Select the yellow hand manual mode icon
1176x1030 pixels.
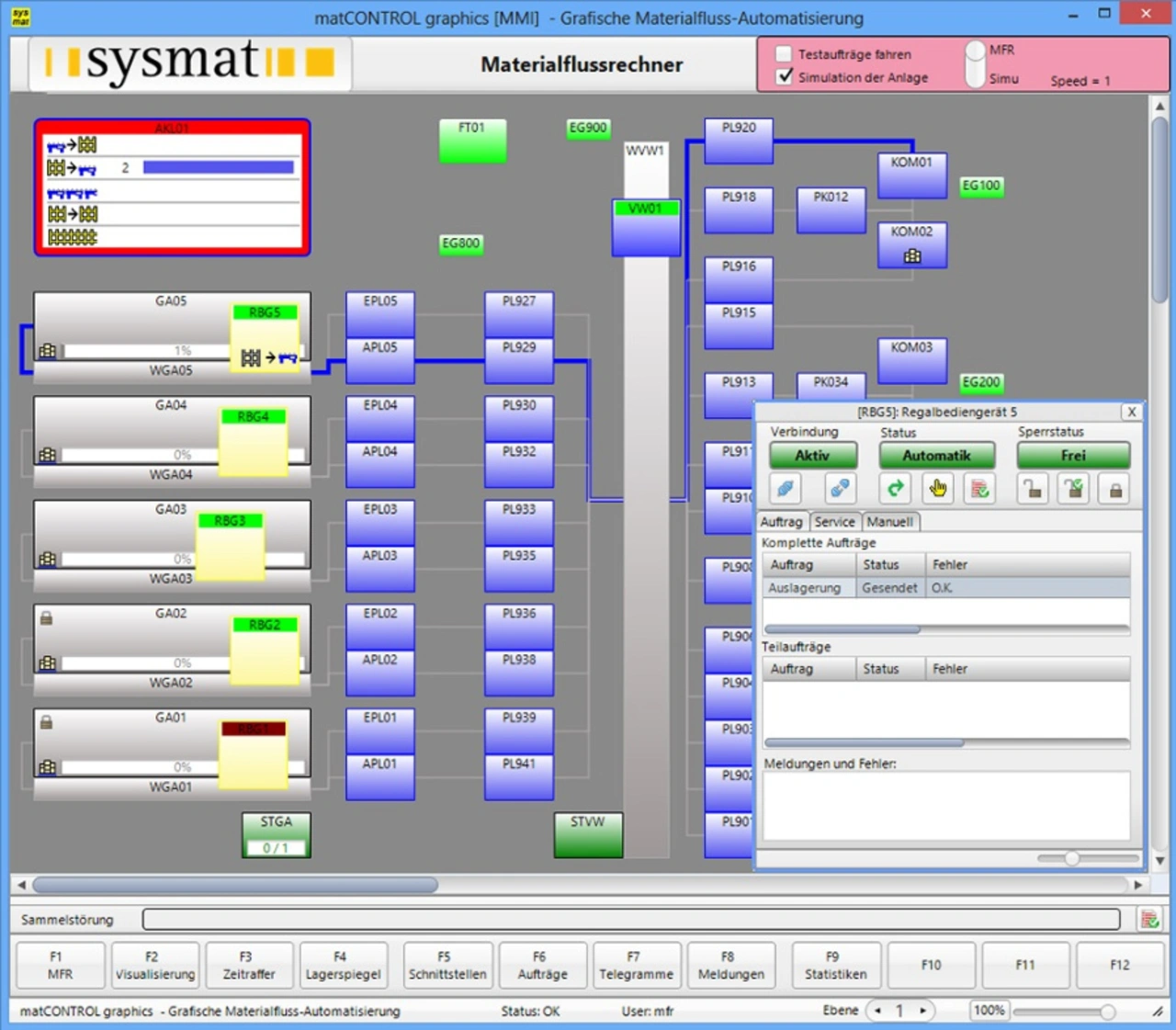coord(937,489)
